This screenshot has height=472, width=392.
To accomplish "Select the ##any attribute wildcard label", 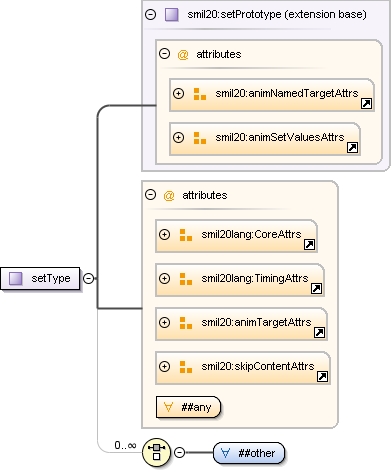I will (x=196, y=407).
